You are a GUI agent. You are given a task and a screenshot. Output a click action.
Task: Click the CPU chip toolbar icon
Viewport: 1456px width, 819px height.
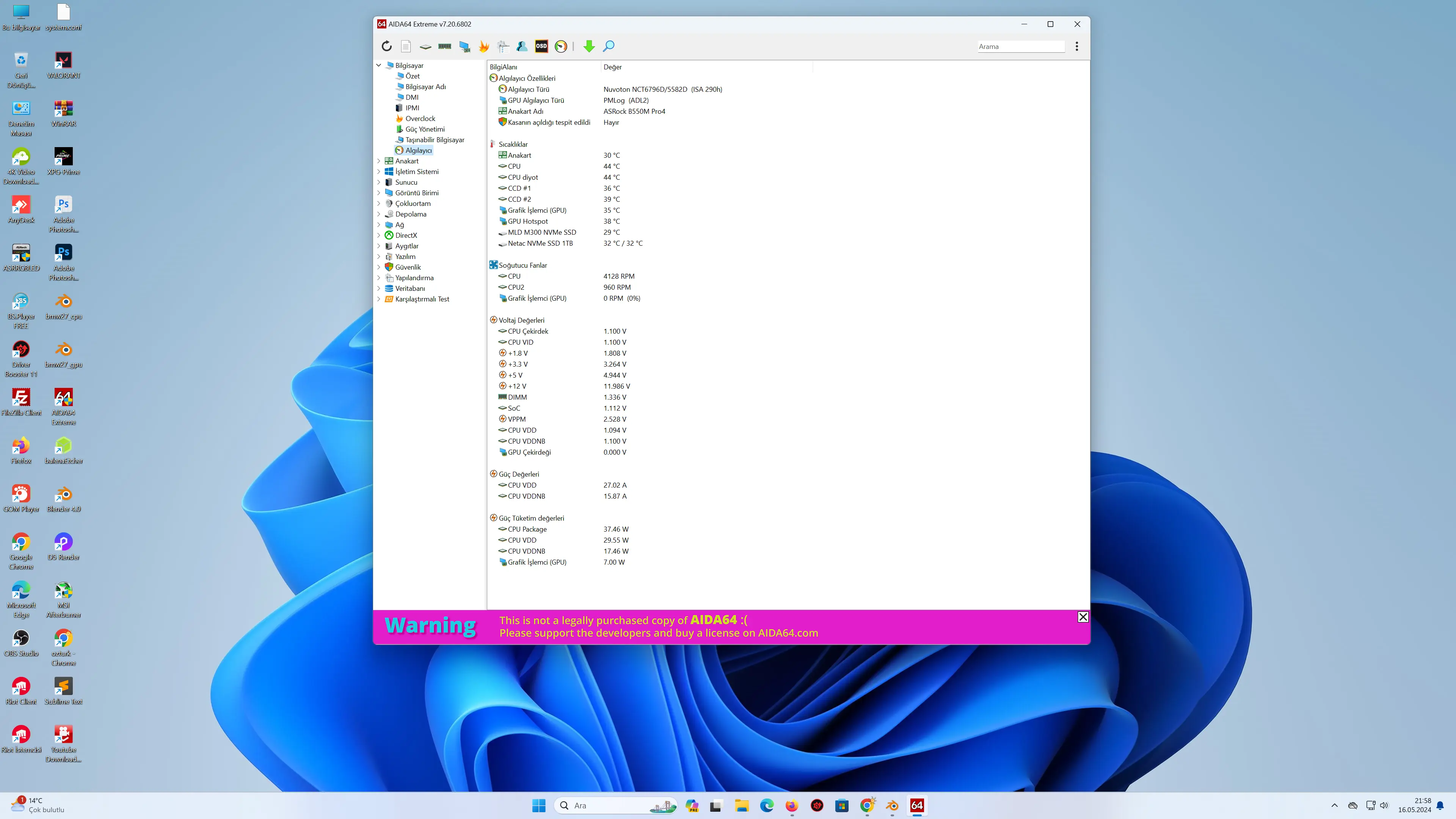pyautogui.click(x=425, y=46)
